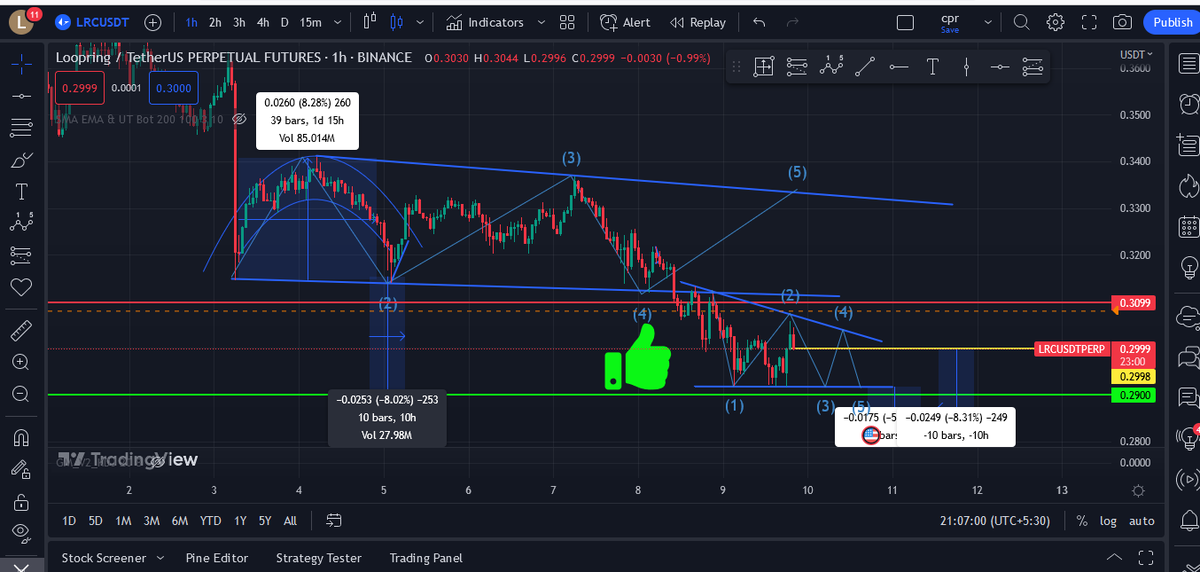This screenshot has width=1200, height=572.
Task: Expand the chart style dropdown arrow
Action: [419, 22]
